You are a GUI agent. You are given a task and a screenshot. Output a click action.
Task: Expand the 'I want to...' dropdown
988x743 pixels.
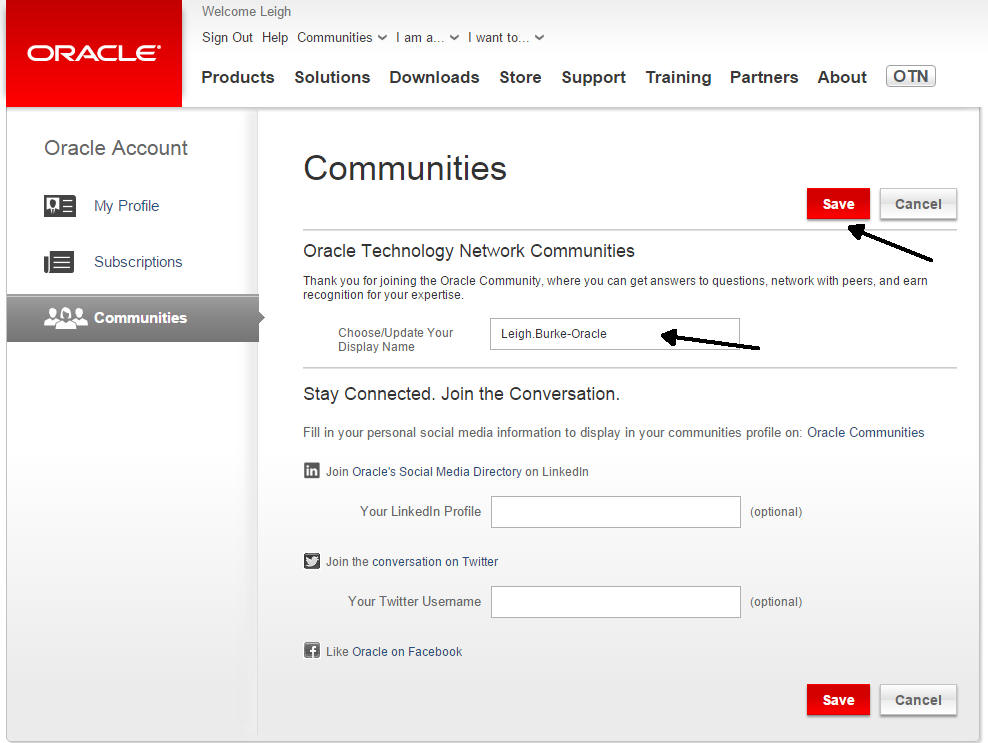click(x=506, y=38)
